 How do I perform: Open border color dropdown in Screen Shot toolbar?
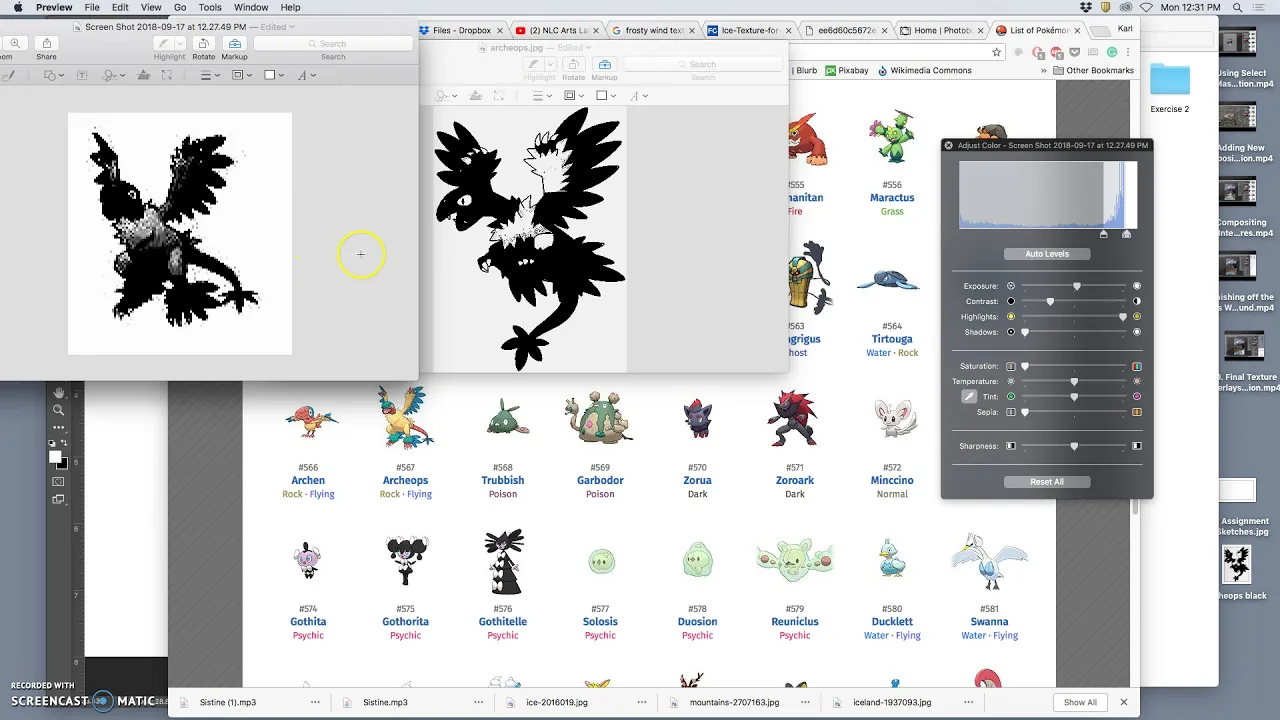click(x=241, y=75)
